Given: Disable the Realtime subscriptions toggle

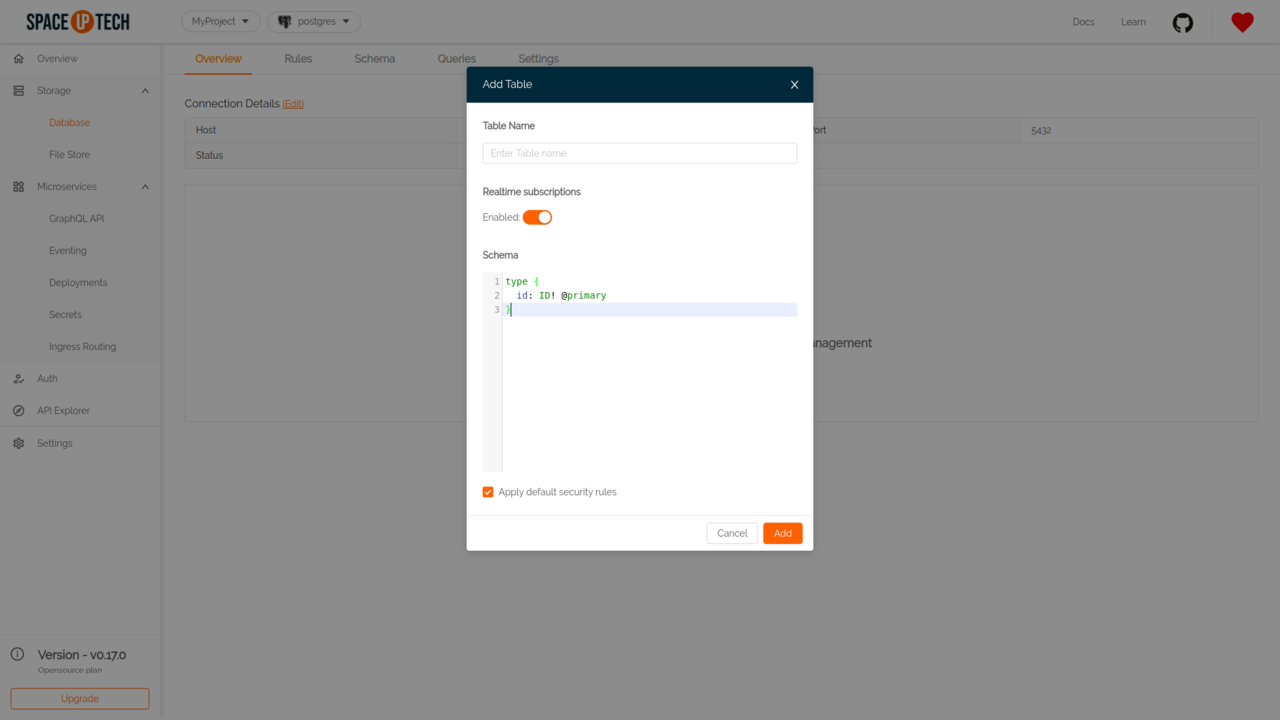Looking at the screenshot, I should pos(537,217).
